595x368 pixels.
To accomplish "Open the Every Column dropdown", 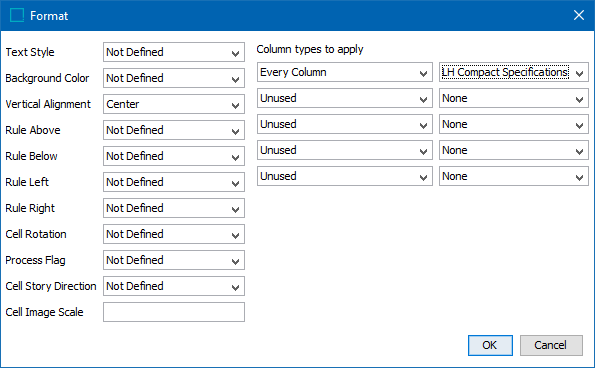I will [345, 72].
